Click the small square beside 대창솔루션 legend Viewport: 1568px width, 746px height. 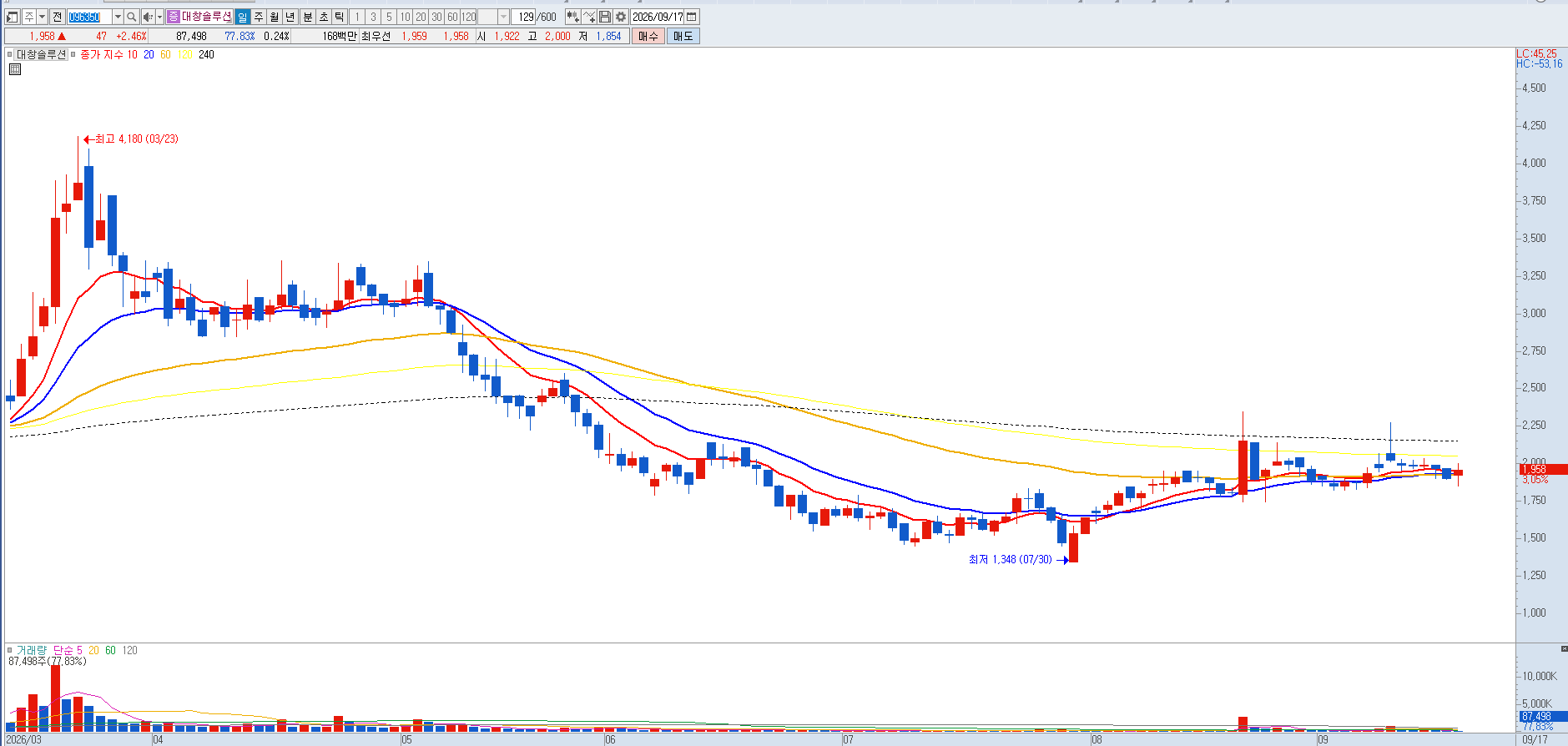[x=10, y=54]
